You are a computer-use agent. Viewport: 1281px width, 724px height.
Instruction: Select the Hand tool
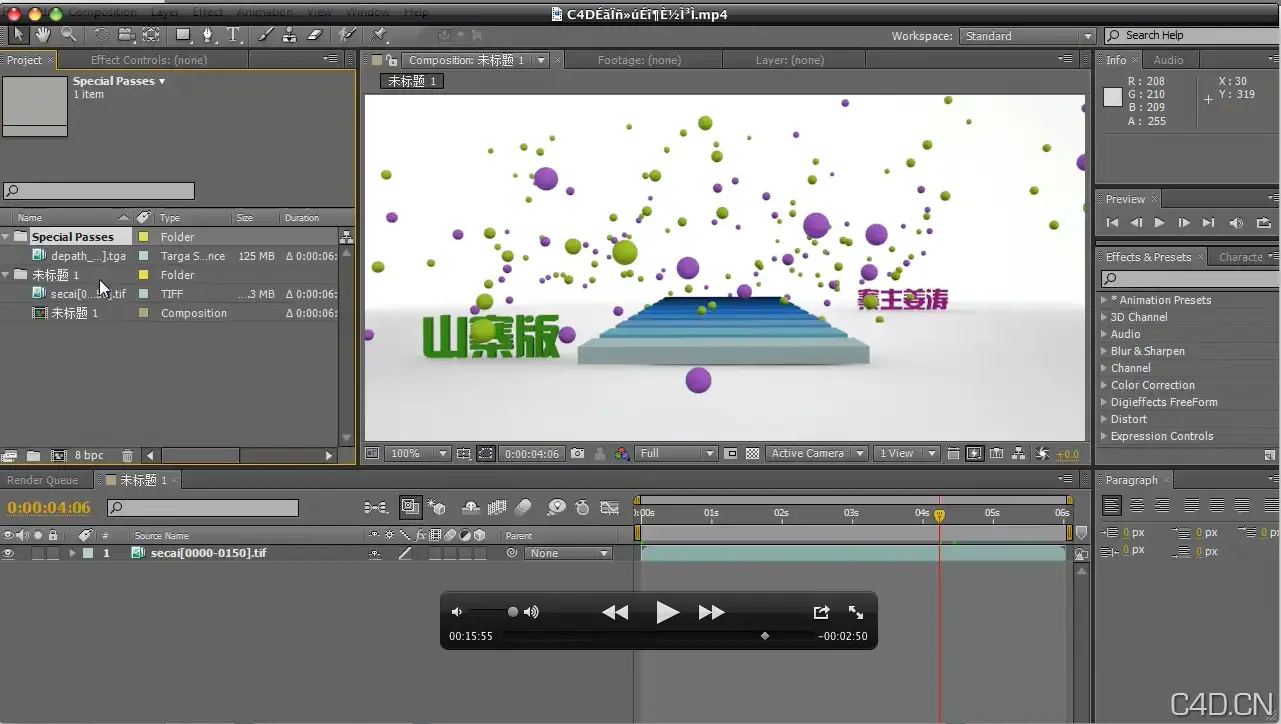[44, 34]
